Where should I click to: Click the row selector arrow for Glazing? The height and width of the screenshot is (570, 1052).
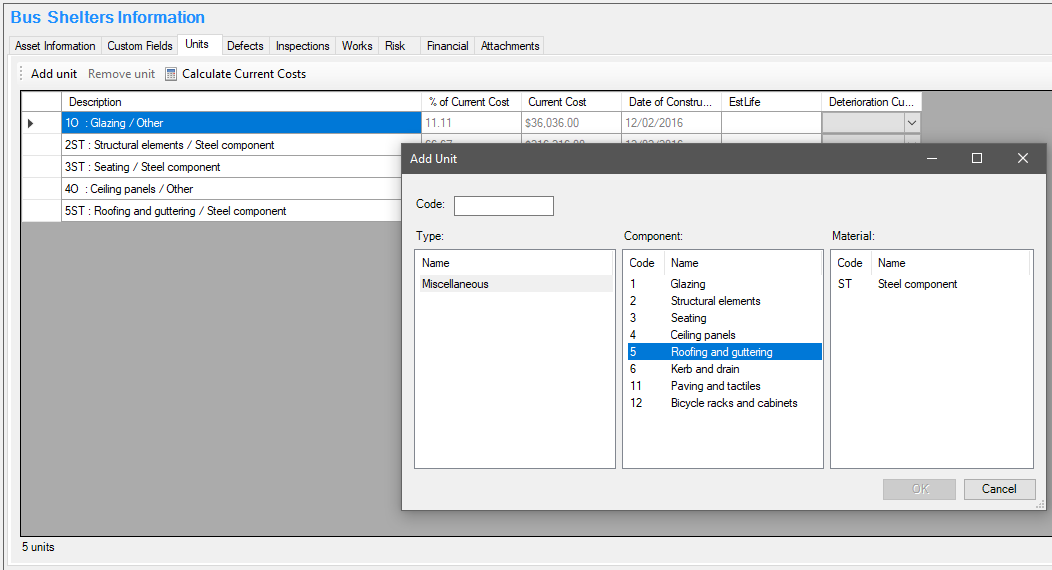point(30,123)
